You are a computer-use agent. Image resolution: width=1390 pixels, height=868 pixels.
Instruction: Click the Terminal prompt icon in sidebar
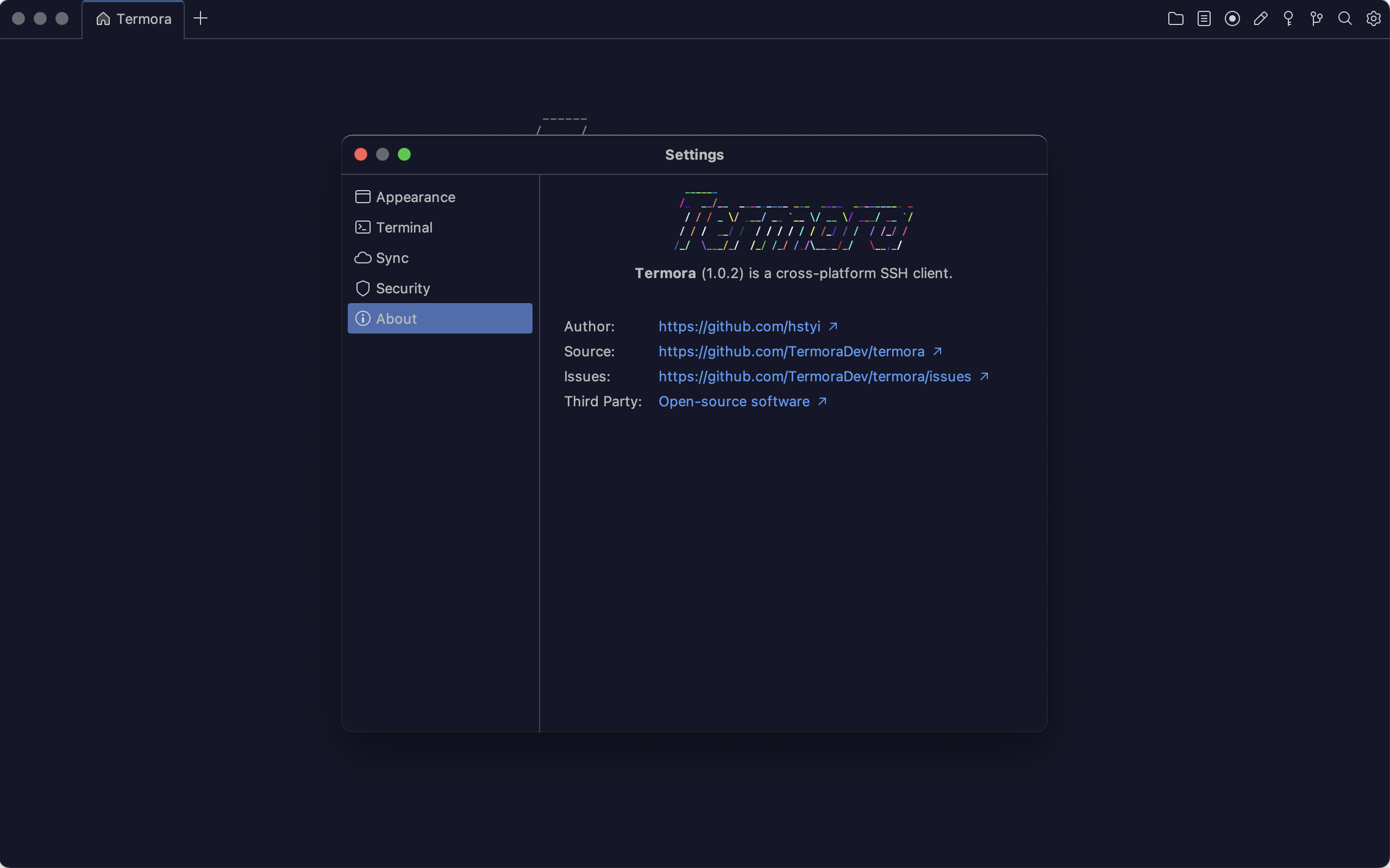[x=362, y=228]
